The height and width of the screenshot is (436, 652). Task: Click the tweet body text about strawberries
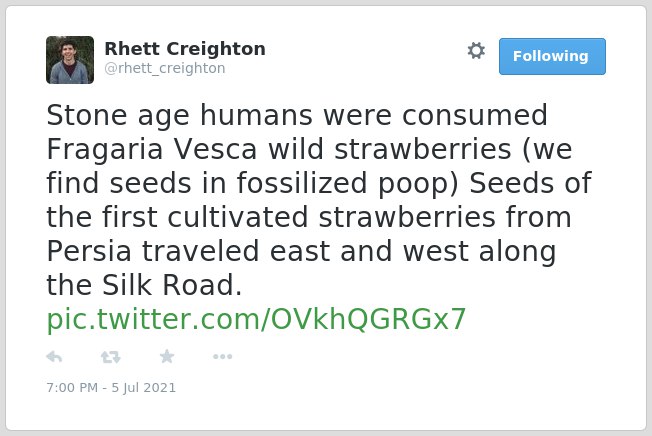point(319,200)
